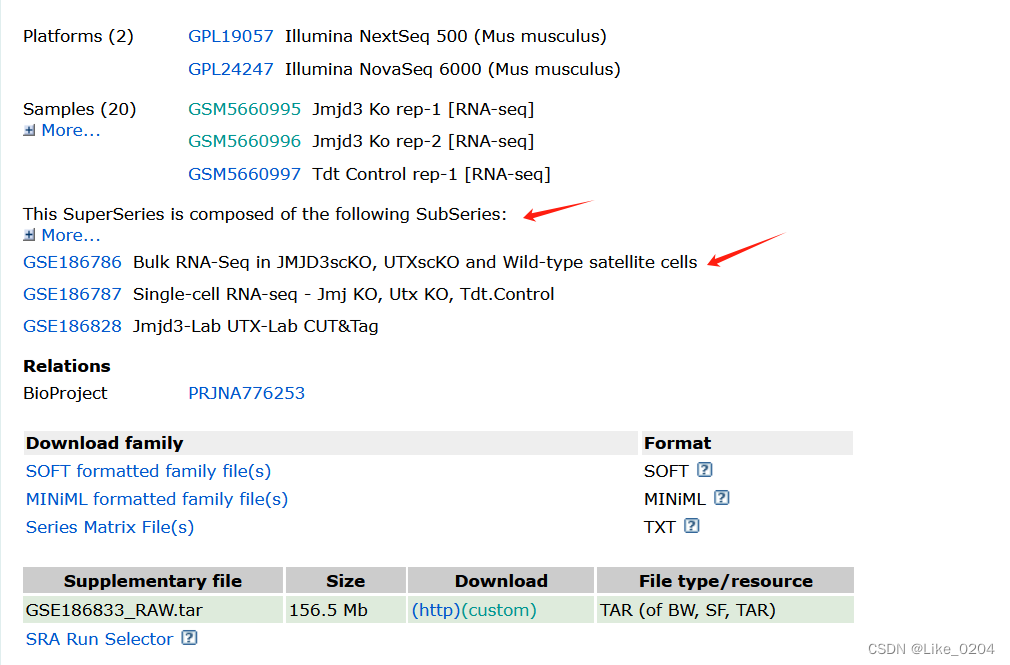Click the plus icon above Samples More link
This screenshot has width=1010, height=665.
point(31,130)
